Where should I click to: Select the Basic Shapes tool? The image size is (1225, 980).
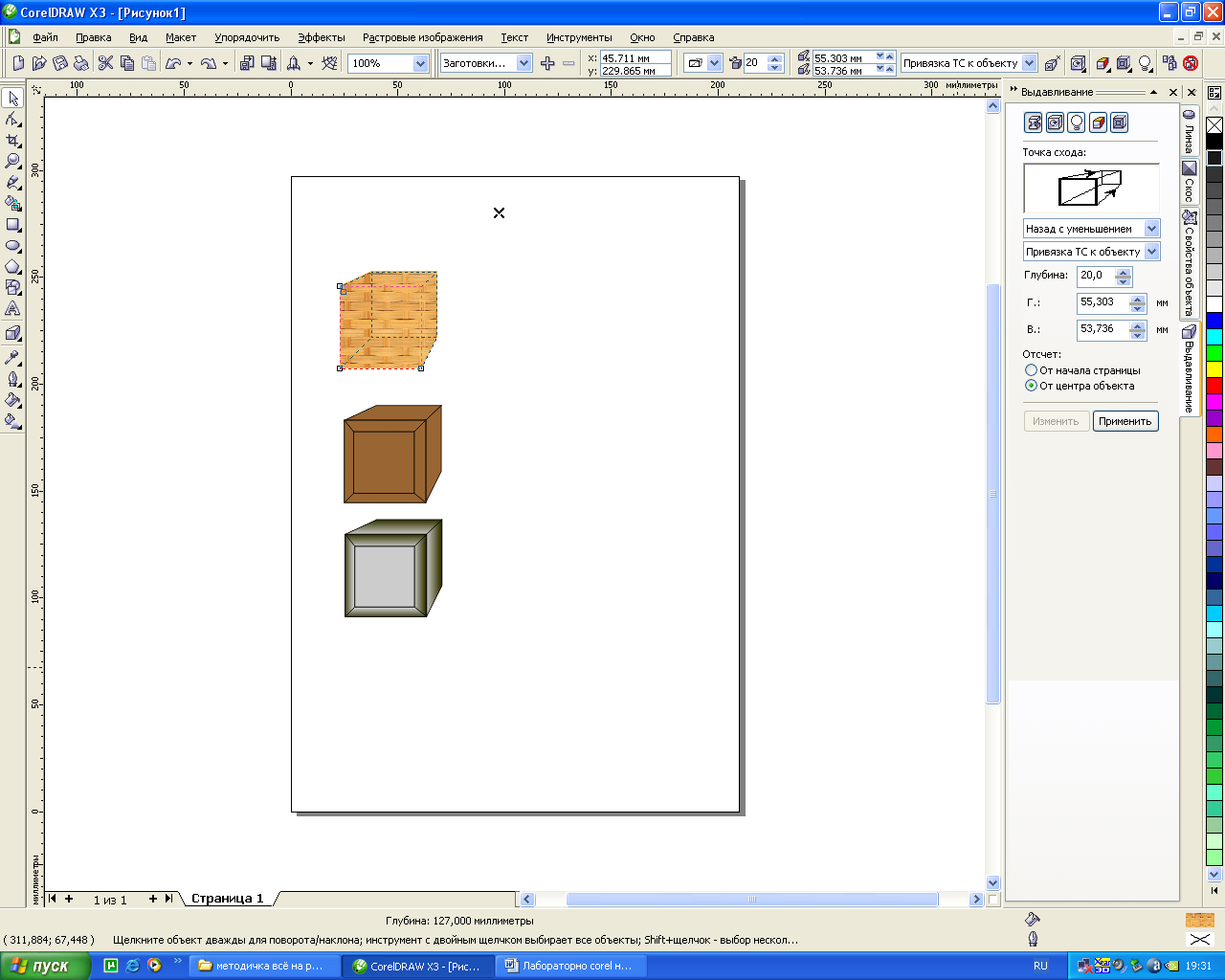12,287
